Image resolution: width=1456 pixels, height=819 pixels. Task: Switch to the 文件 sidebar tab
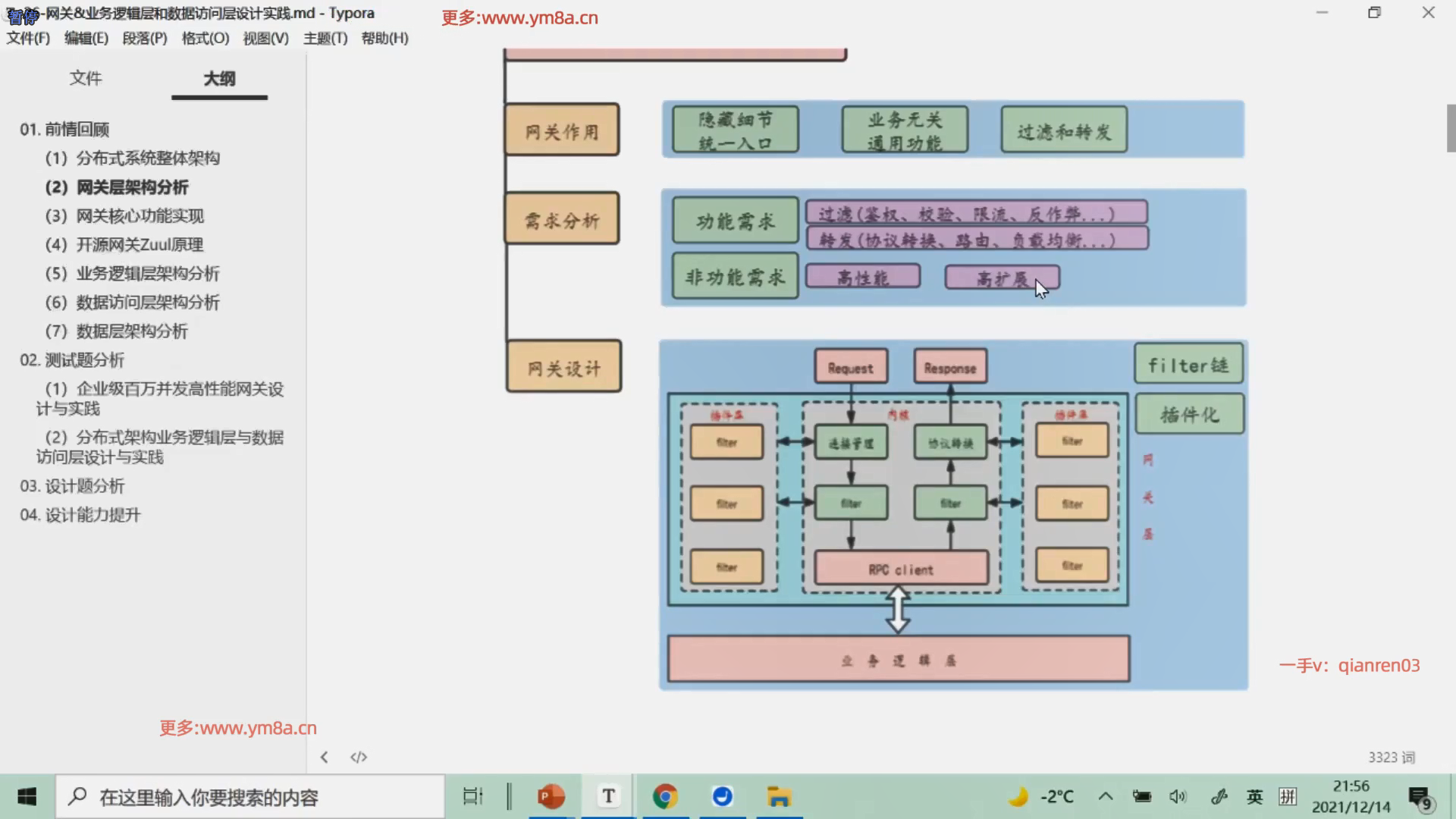point(86,78)
